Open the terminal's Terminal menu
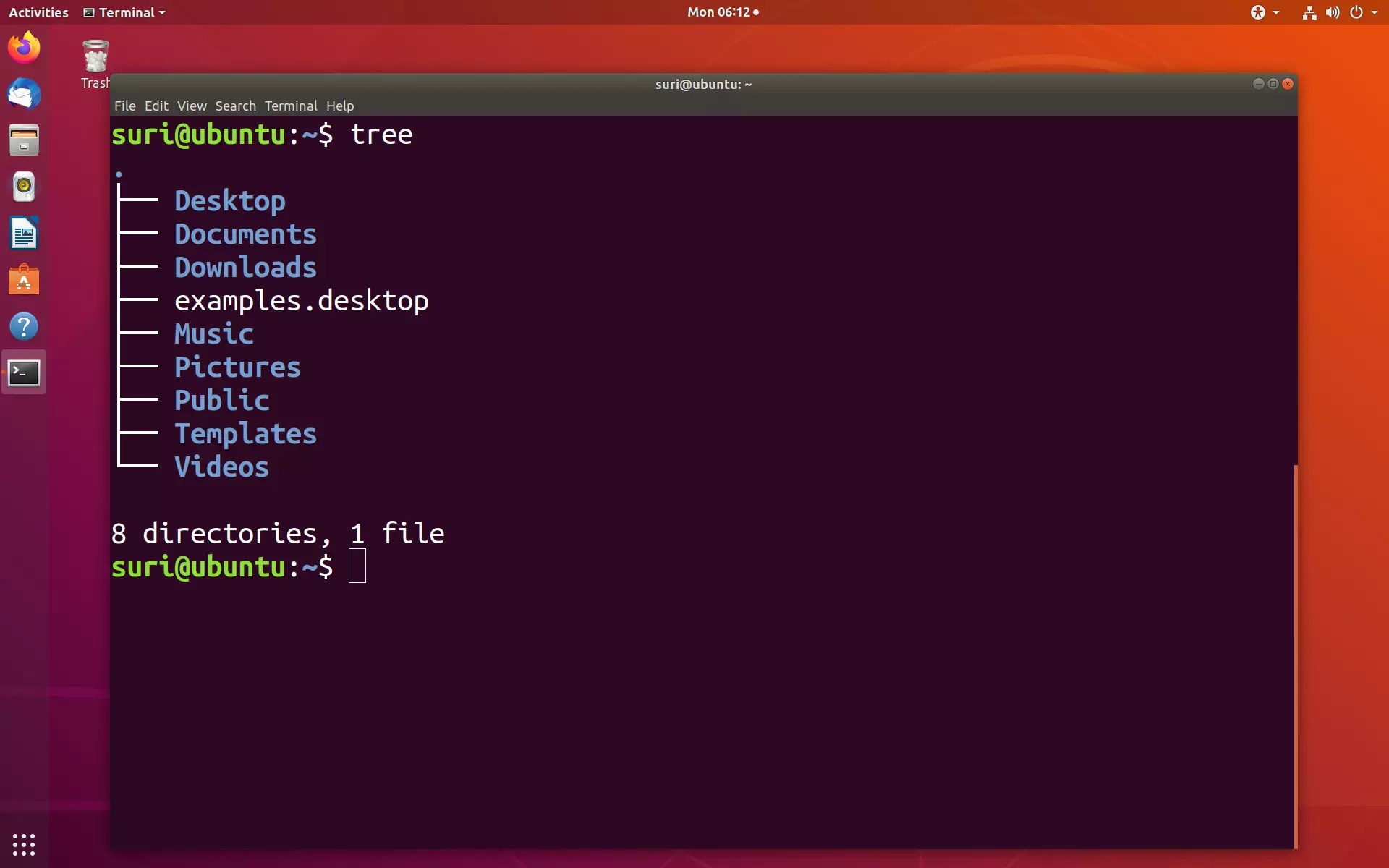Viewport: 1389px width, 868px height. 291,106
